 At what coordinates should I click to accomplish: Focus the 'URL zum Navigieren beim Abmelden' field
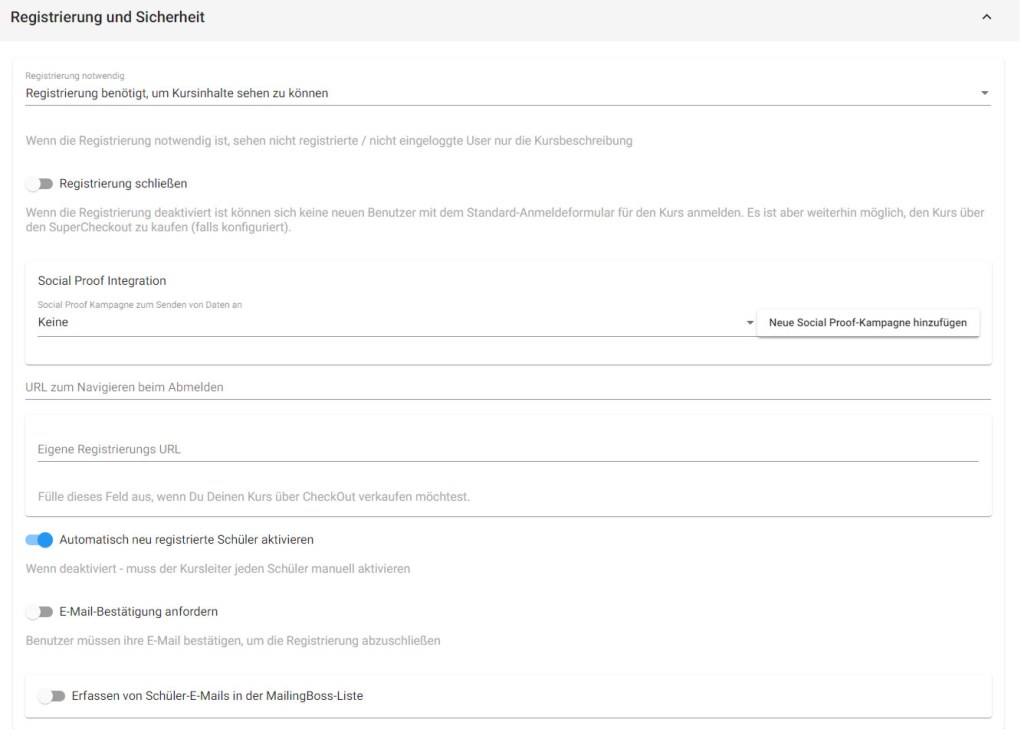(x=507, y=387)
